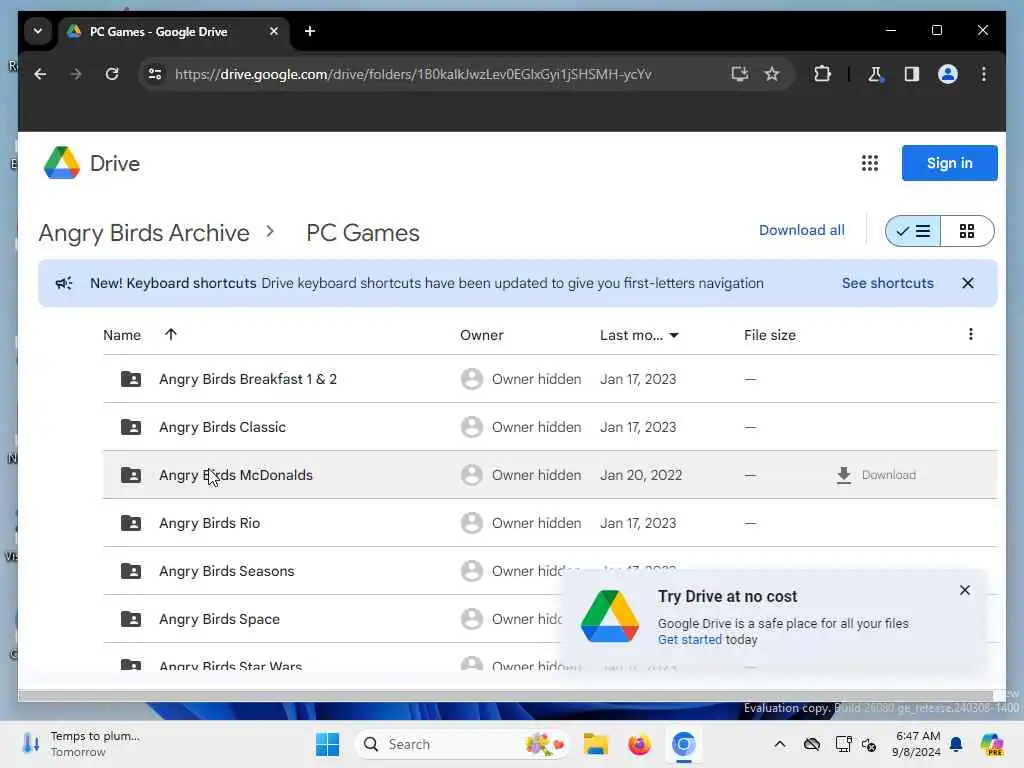Click the install app icon in address bar

point(739,74)
